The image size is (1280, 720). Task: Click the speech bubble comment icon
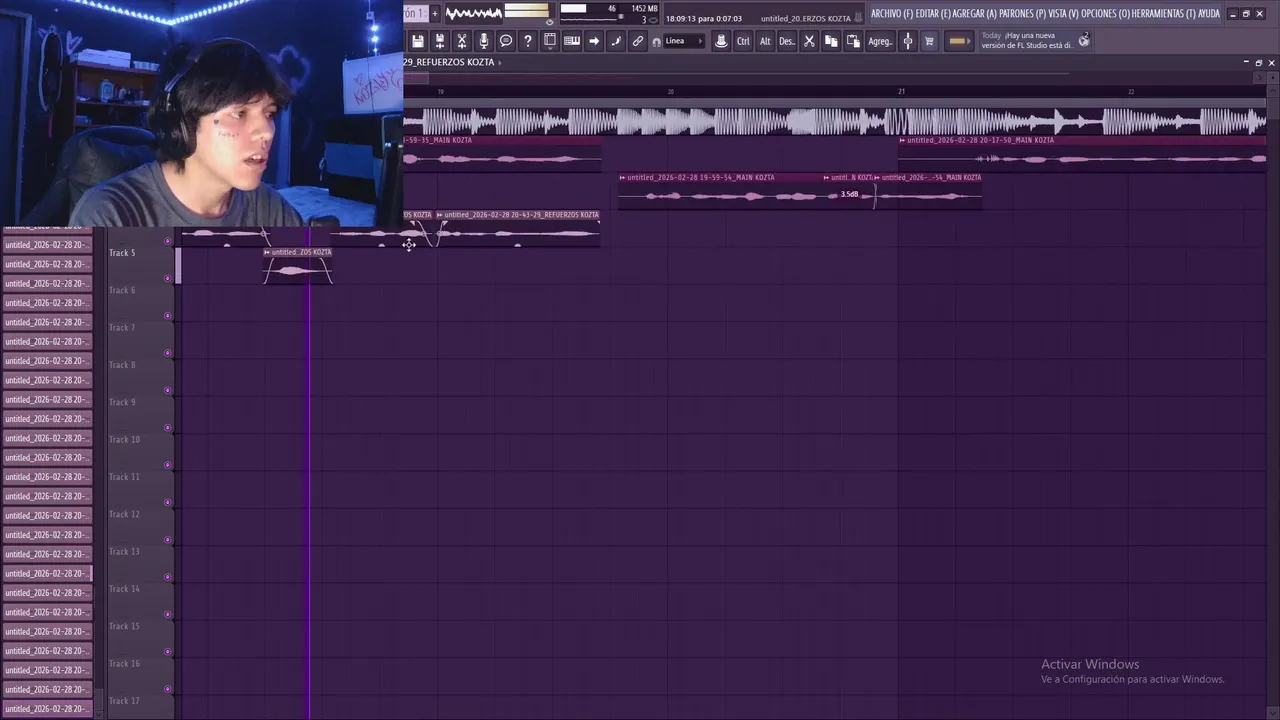click(506, 41)
